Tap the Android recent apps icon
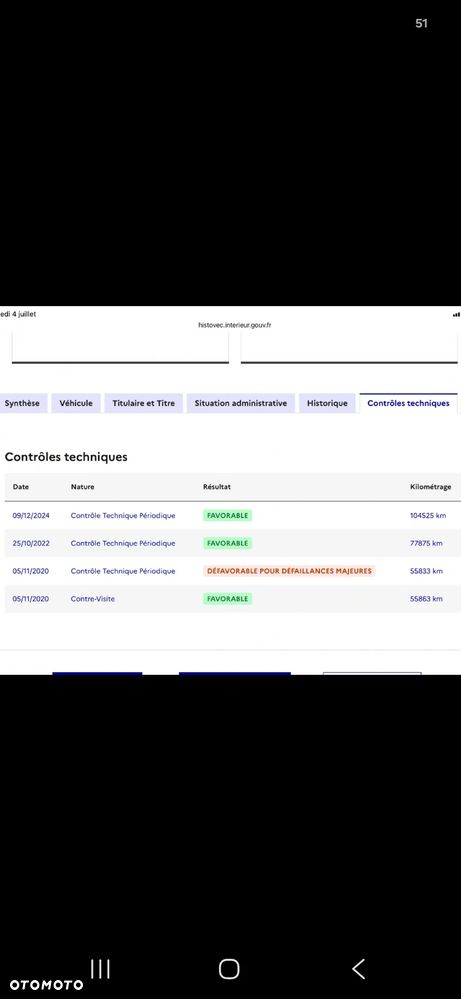Screen dimensions: 461x999 pyautogui.click(x=101, y=968)
